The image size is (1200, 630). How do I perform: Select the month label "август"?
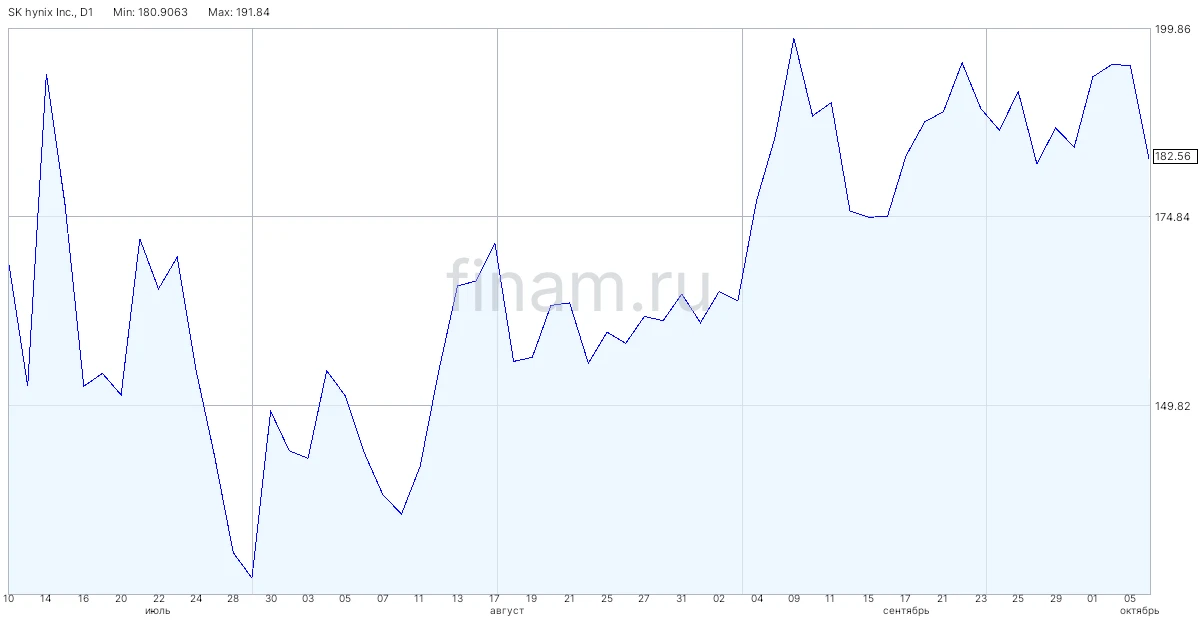[x=507, y=610]
